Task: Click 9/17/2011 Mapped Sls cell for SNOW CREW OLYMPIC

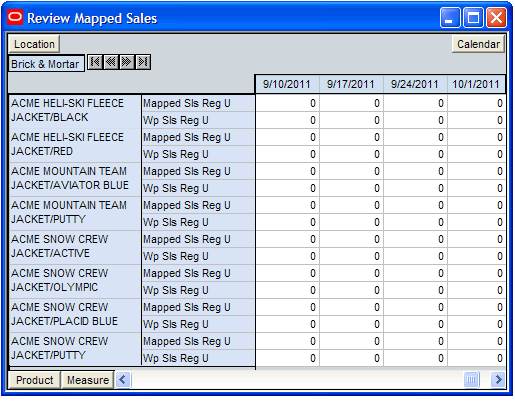Action: pyautogui.click(x=351, y=273)
